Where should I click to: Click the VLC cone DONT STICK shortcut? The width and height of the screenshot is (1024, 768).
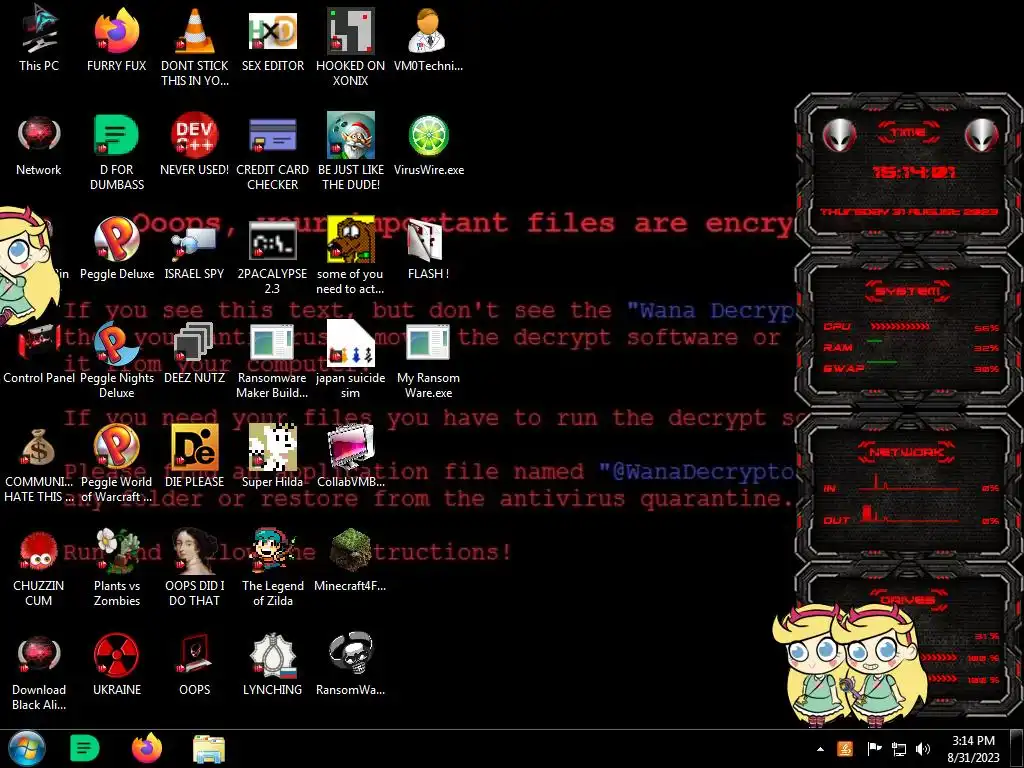(x=195, y=46)
